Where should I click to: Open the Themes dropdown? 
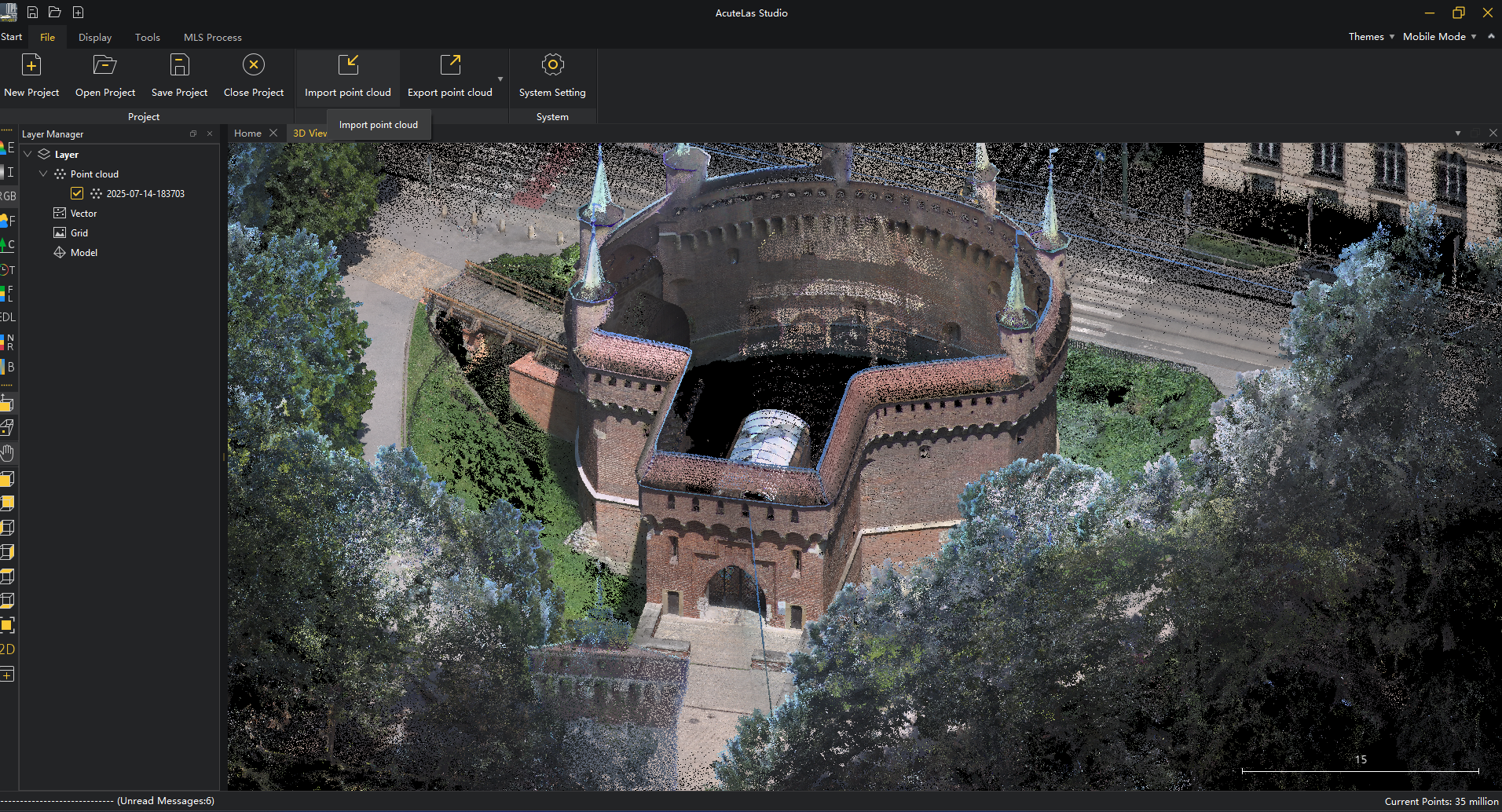1371,37
